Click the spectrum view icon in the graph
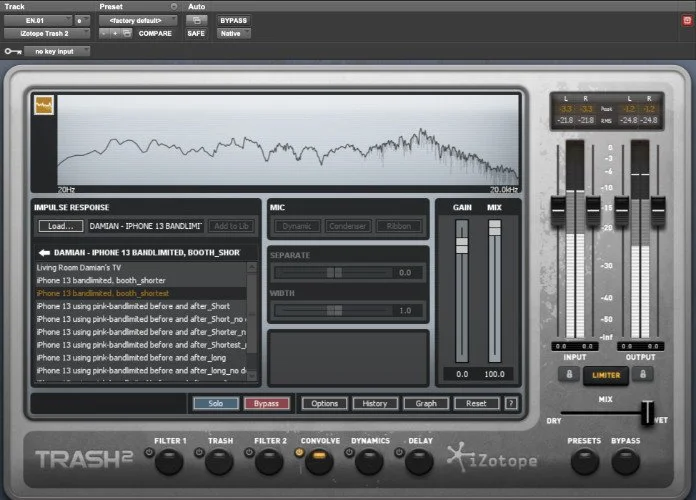Viewport: 696px width, 500px height. tap(44, 105)
